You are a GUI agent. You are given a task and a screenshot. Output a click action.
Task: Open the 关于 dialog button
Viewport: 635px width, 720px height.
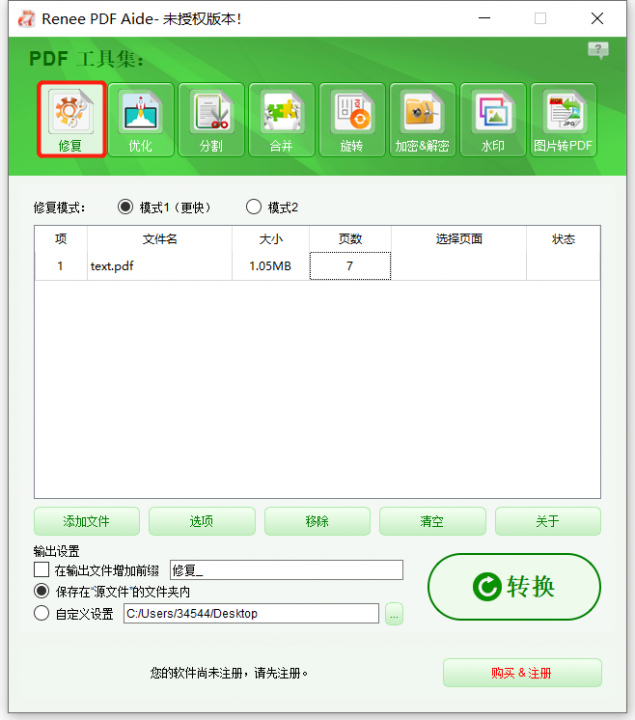tap(548, 521)
